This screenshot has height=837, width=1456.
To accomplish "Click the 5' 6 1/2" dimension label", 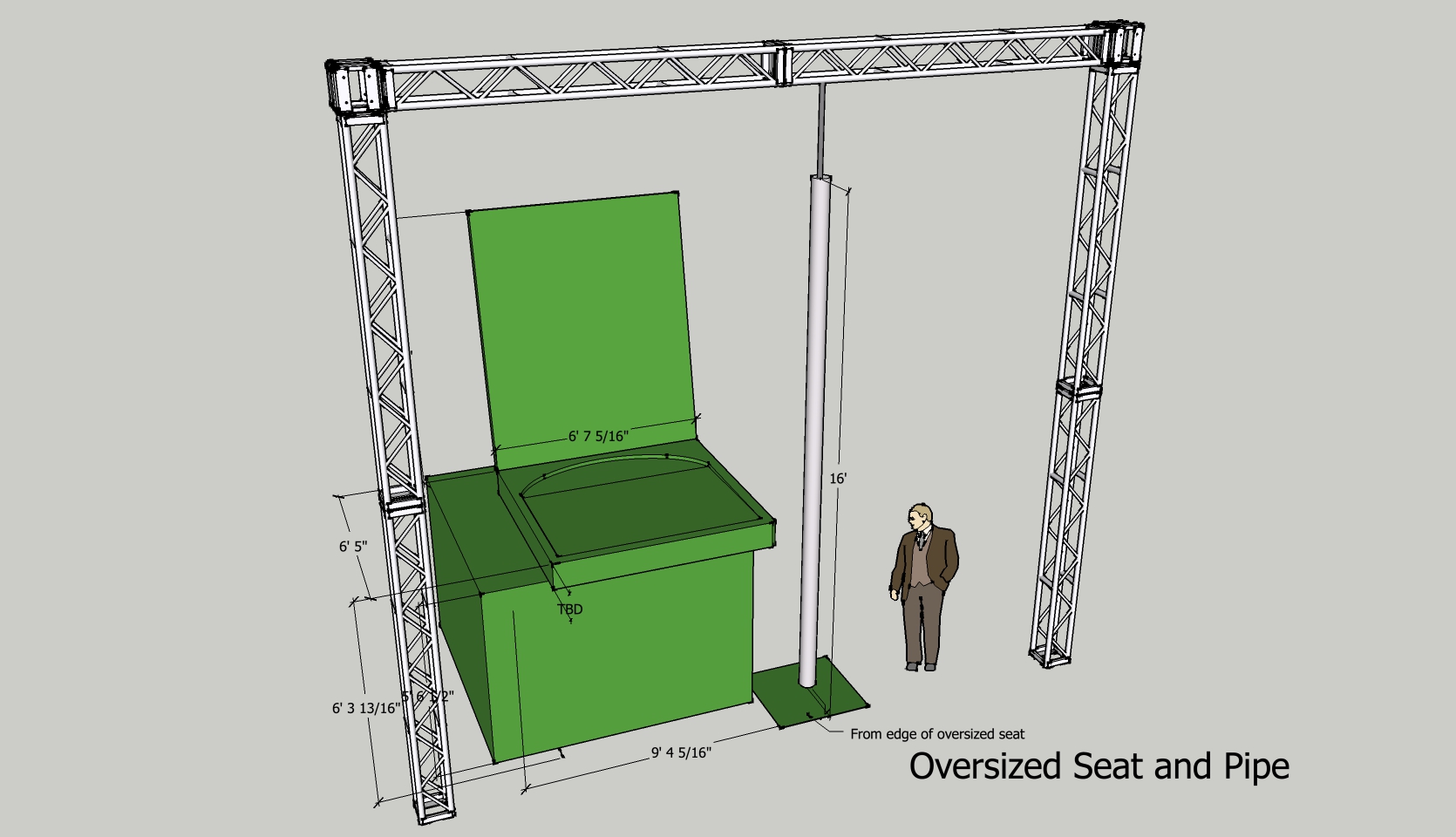I will tap(428, 697).
